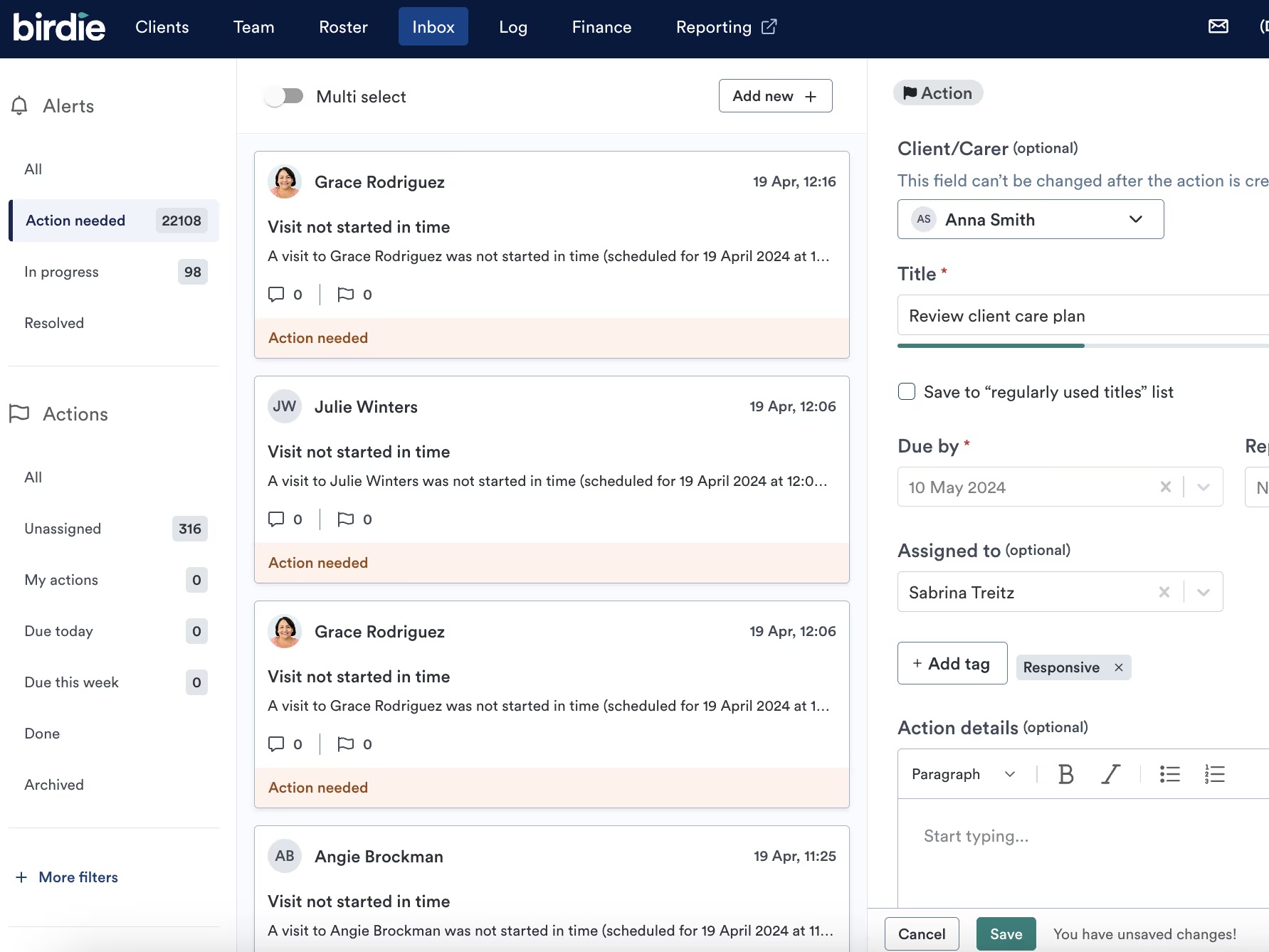
Task: Toggle the Multi select switch
Action: (284, 96)
